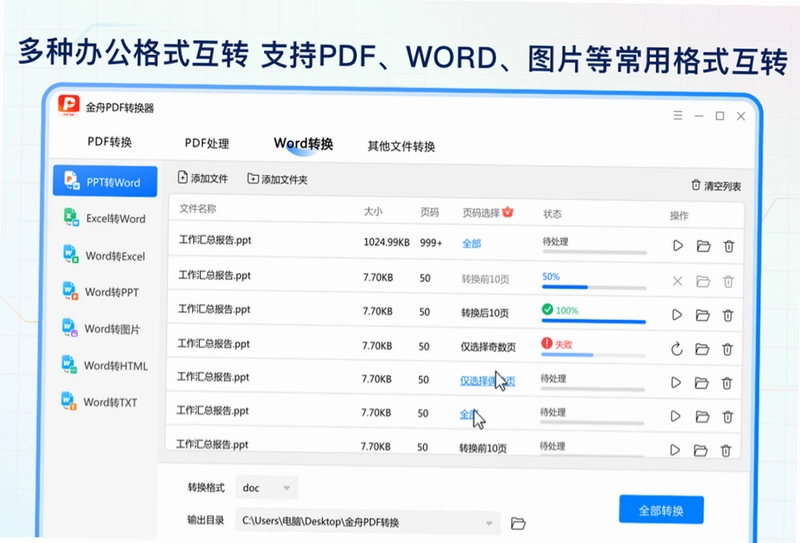800x543 pixels.
Task: Cancel the conversion at 50% progress
Action: (677, 281)
